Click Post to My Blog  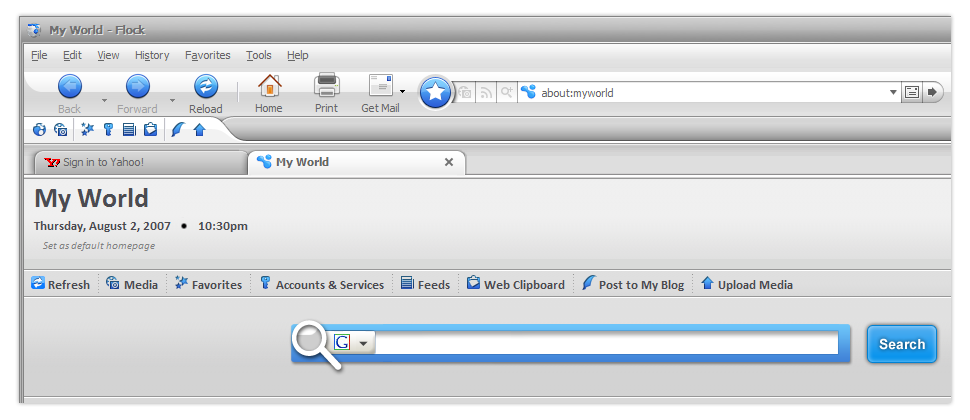(x=633, y=285)
